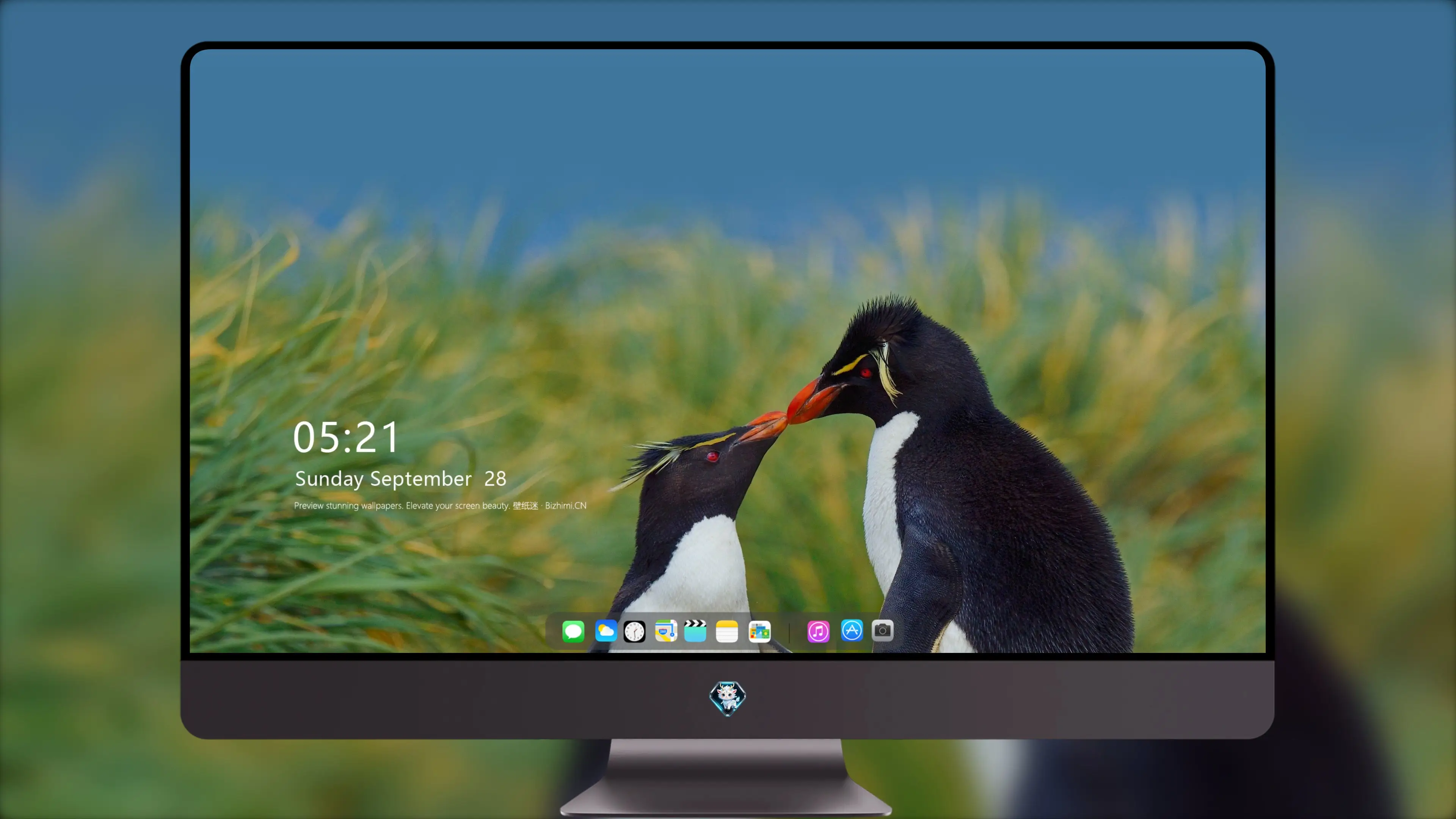Open the App Store icon

(x=852, y=631)
